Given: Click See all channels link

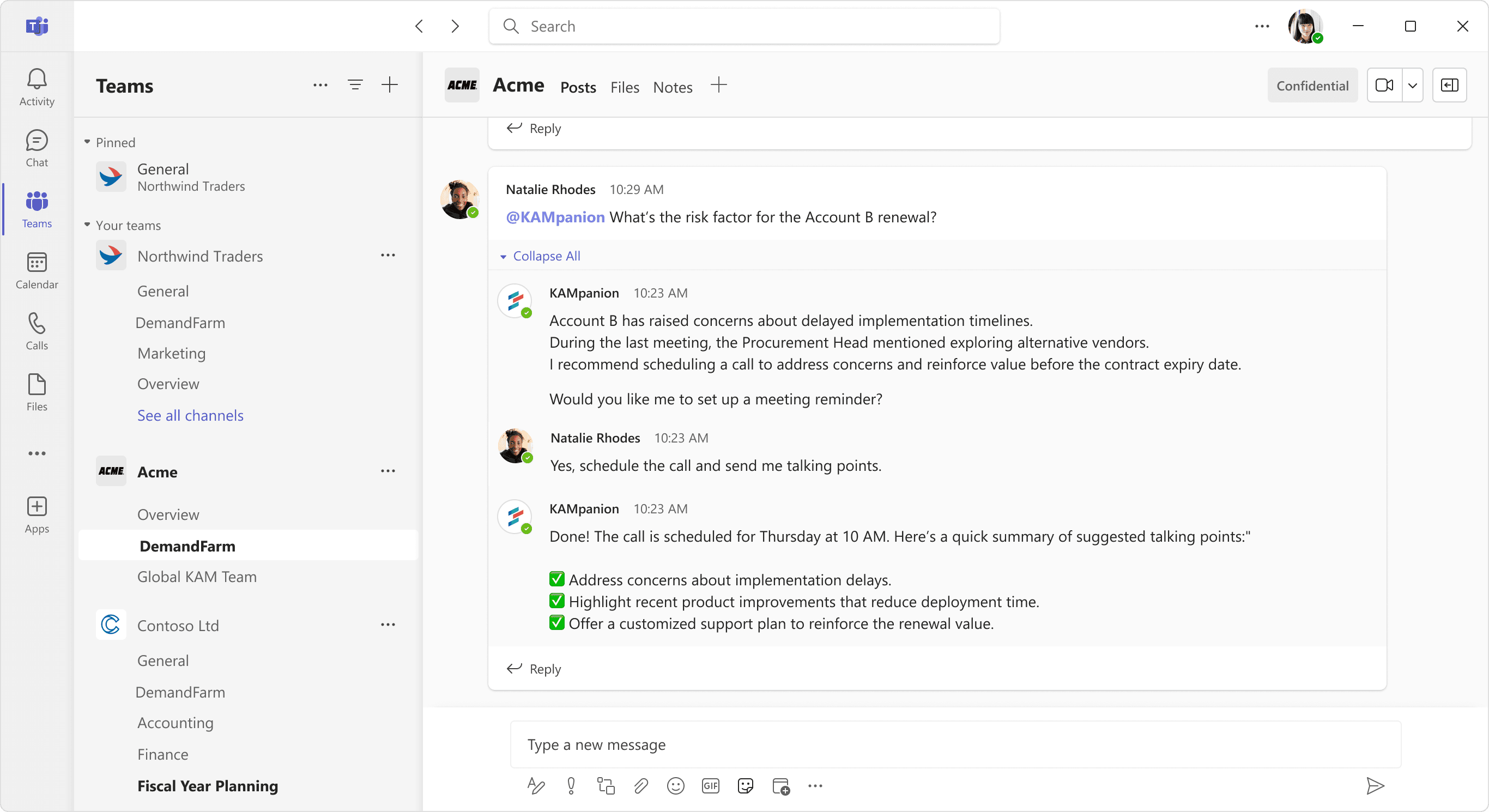Looking at the screenshot, I should (x=190, y=415).
